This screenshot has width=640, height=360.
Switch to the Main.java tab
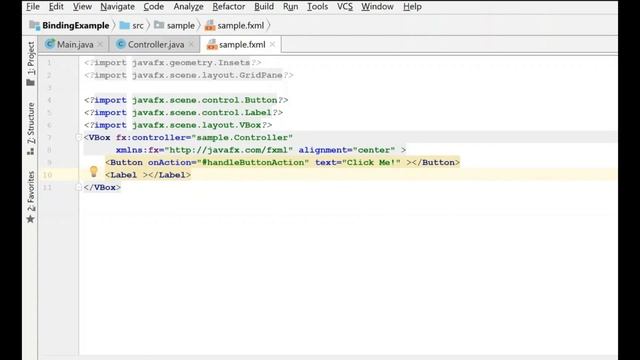coord(75,44)
